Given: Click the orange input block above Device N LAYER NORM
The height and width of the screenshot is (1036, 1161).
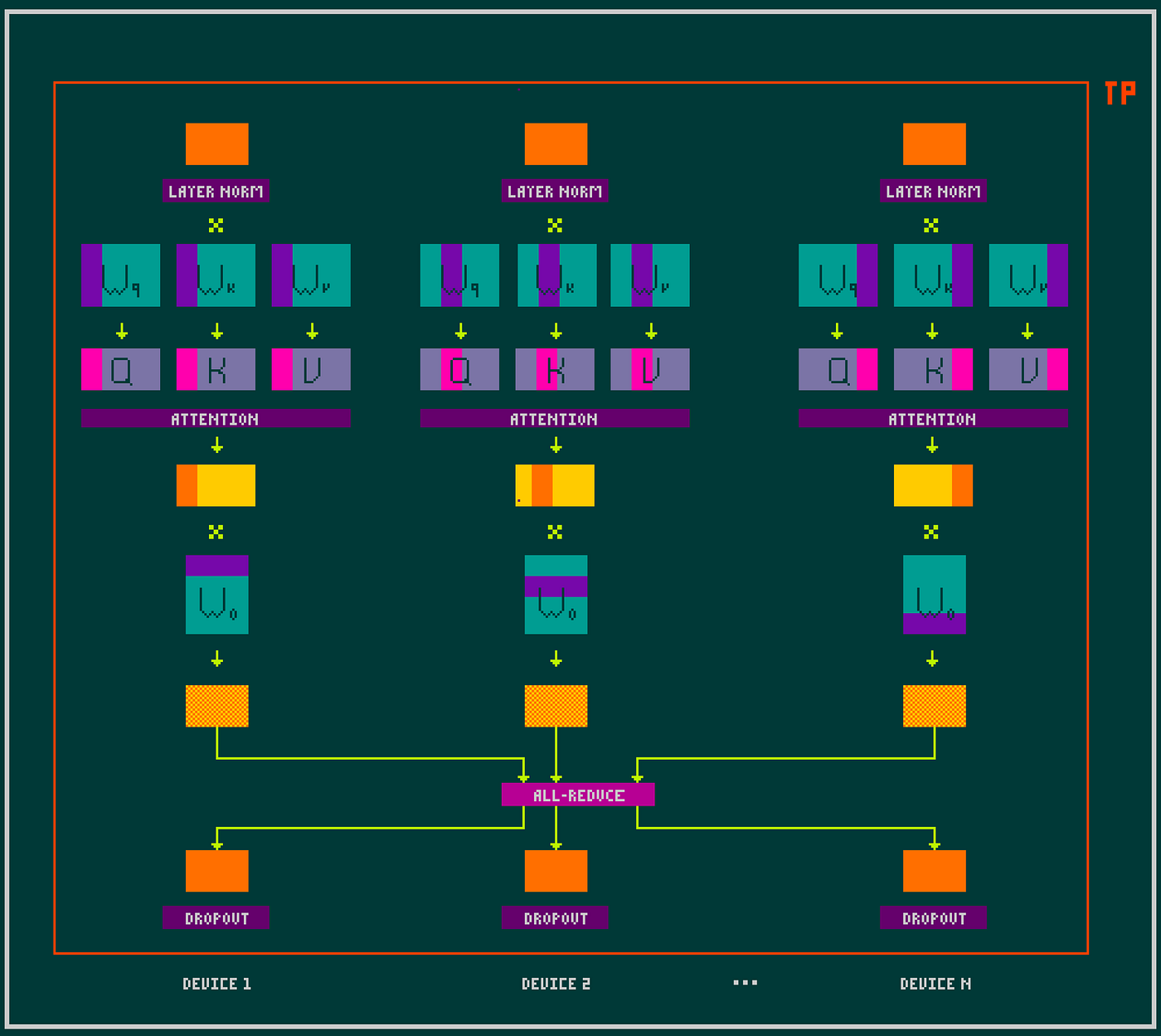Looking at the screenshot, I should tap(935, 144).
